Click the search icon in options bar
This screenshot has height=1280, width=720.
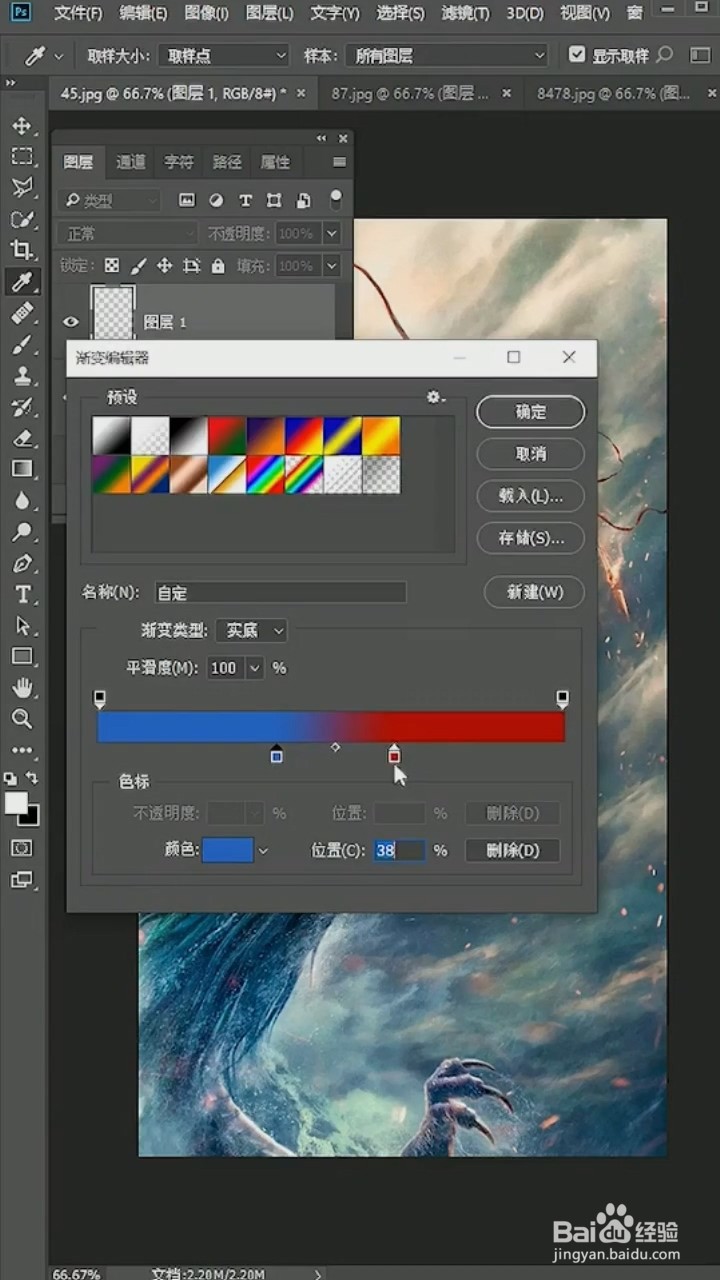click(665, 55)
